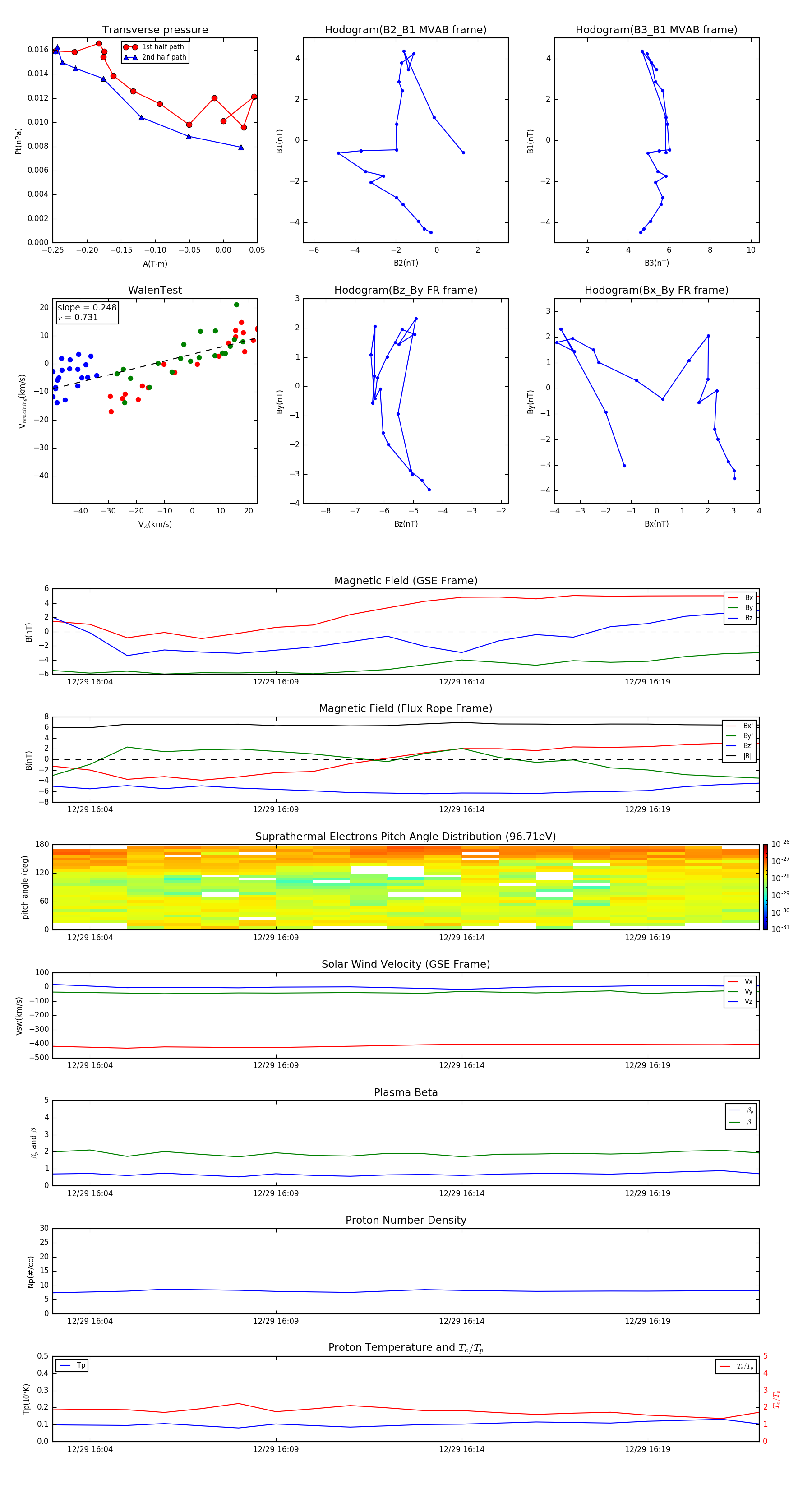Viewport: 812px width, 1489px height.
Task: Click the Plasma Beta legend box
Action: click(x=740, y=1116)
